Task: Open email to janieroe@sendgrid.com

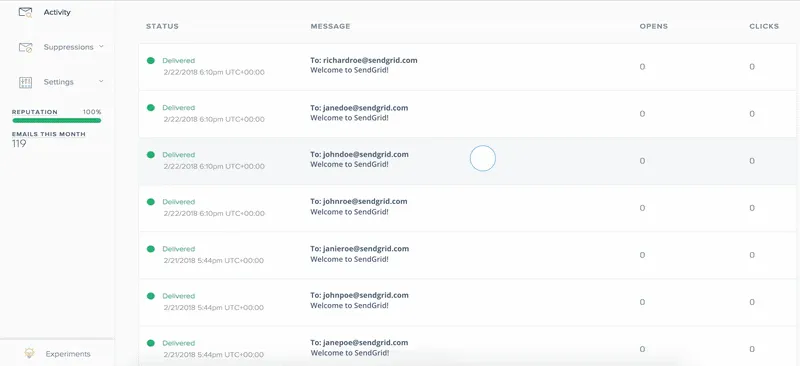Action: tap(360, 249)
